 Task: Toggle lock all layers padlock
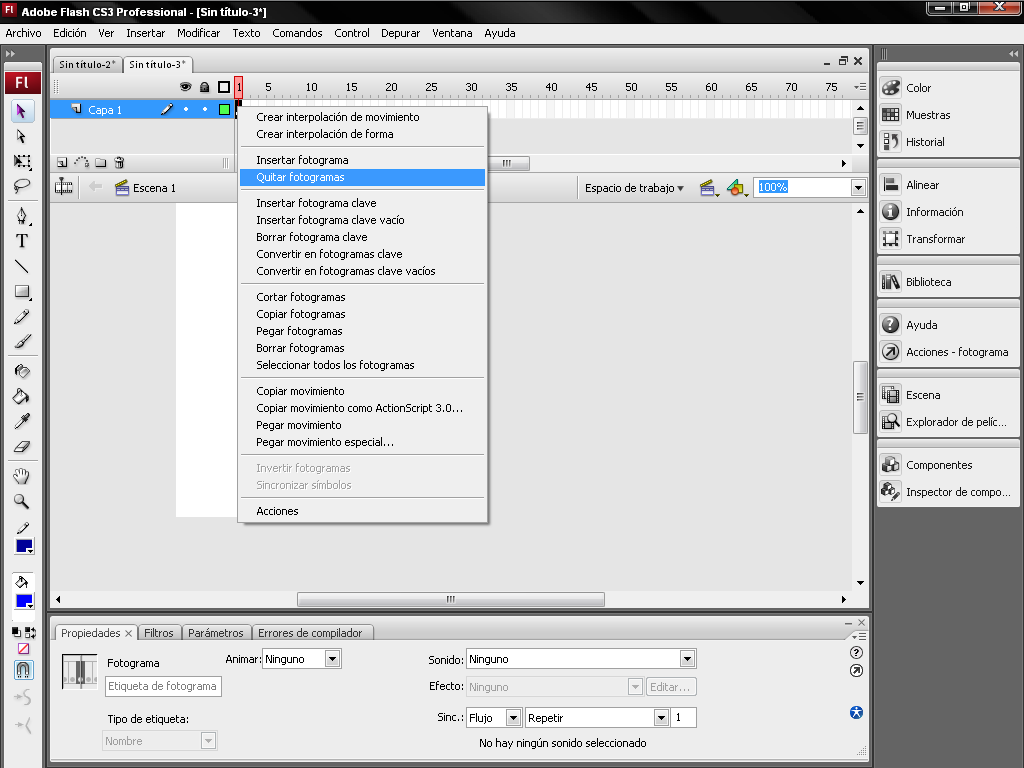pos(204,87)
